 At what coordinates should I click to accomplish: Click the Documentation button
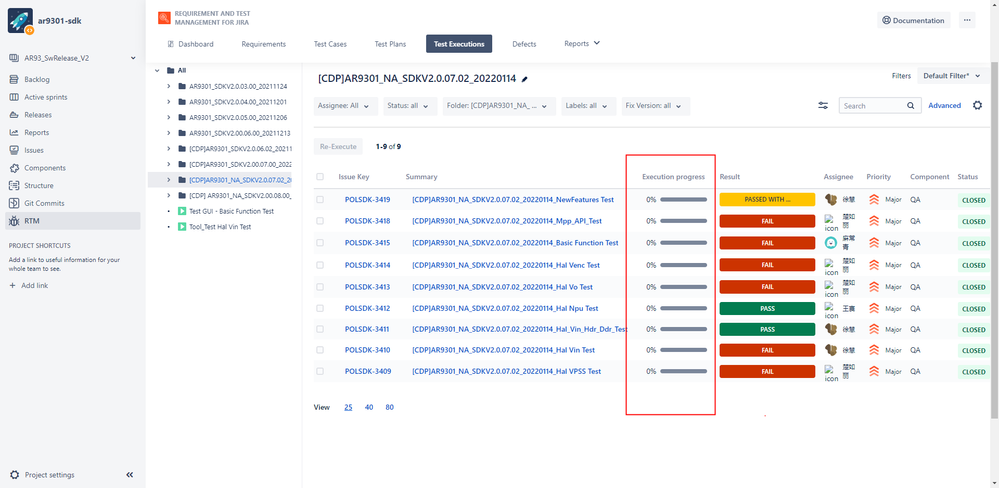tap(913, 20)
